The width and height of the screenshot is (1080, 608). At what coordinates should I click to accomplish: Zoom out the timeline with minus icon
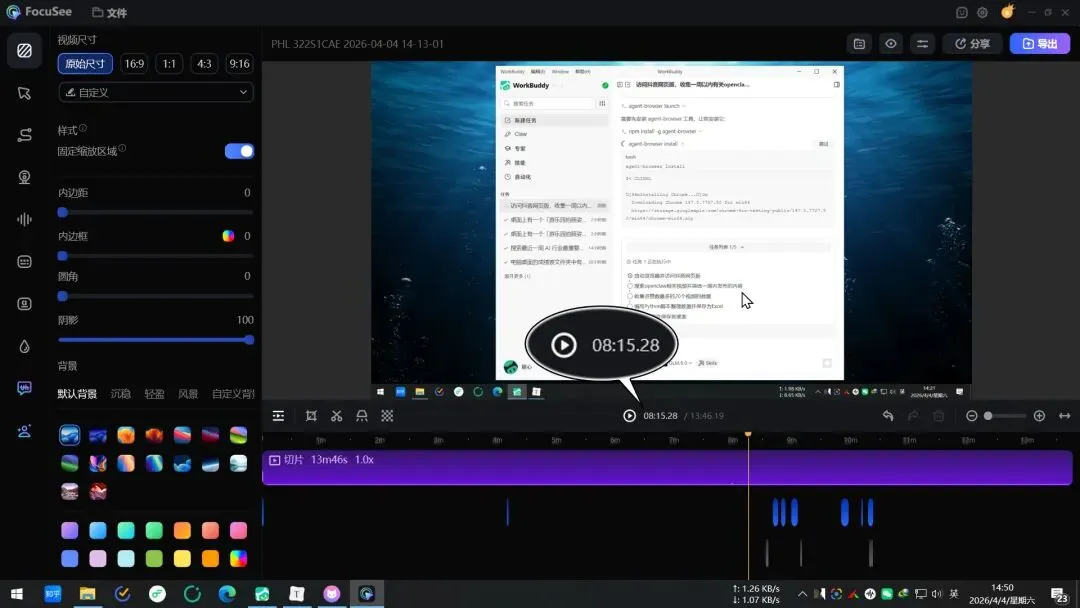coord(971,416)
